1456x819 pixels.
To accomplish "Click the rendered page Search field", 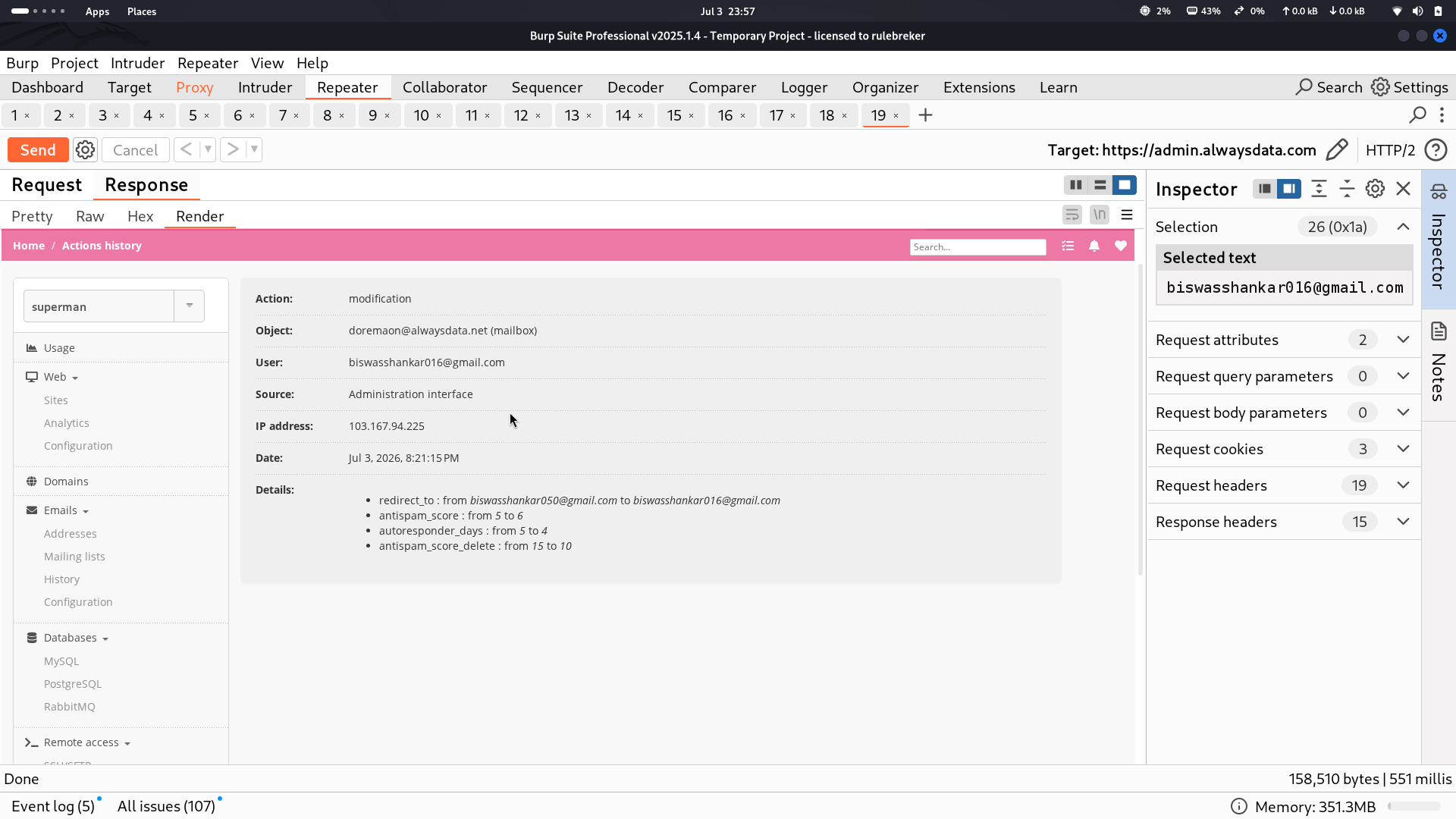I will tap(977, 246).
